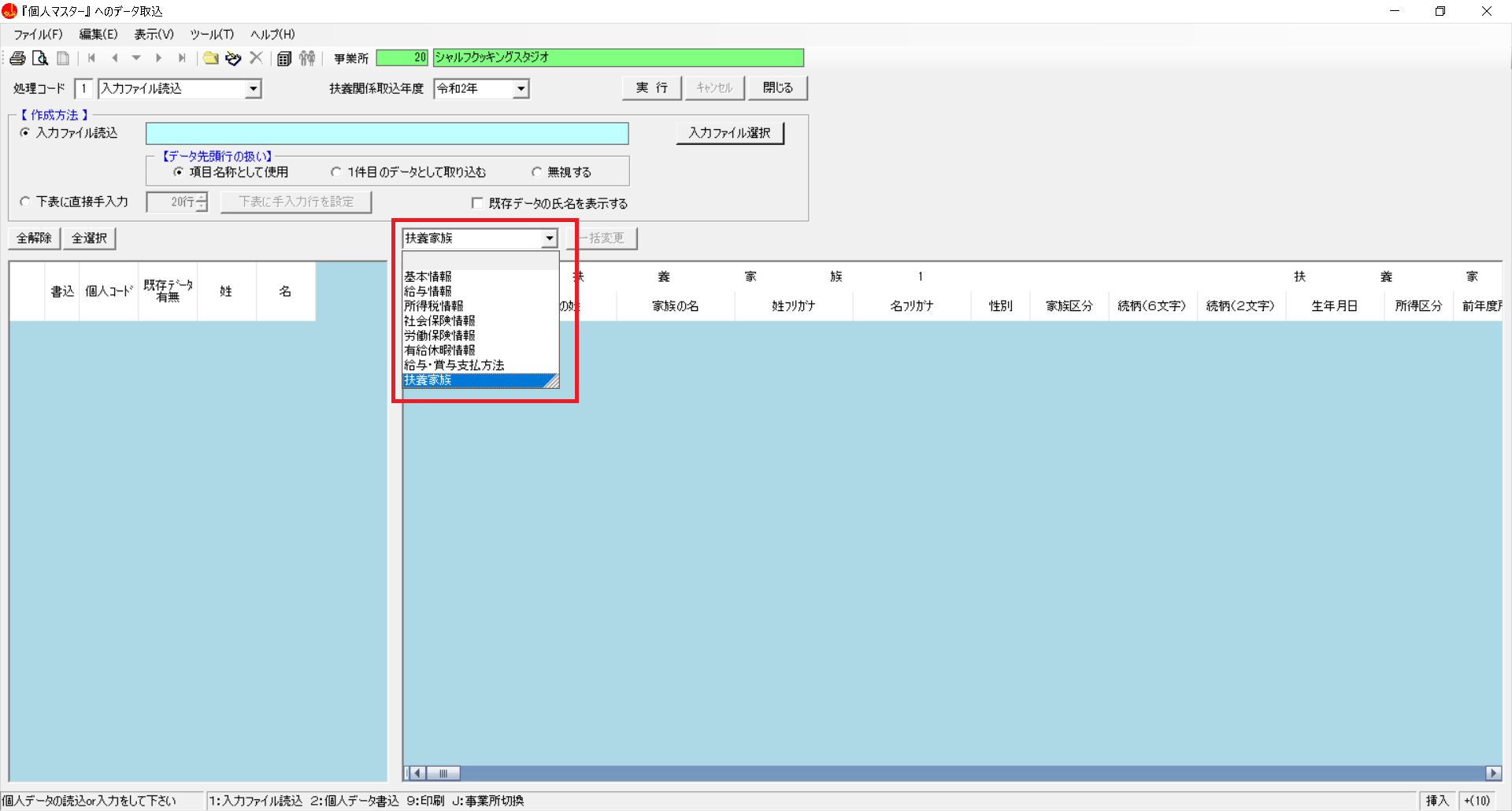1512x811 pixels.
Task: Open the 表示(V) menu
Action: coord(154,35)
